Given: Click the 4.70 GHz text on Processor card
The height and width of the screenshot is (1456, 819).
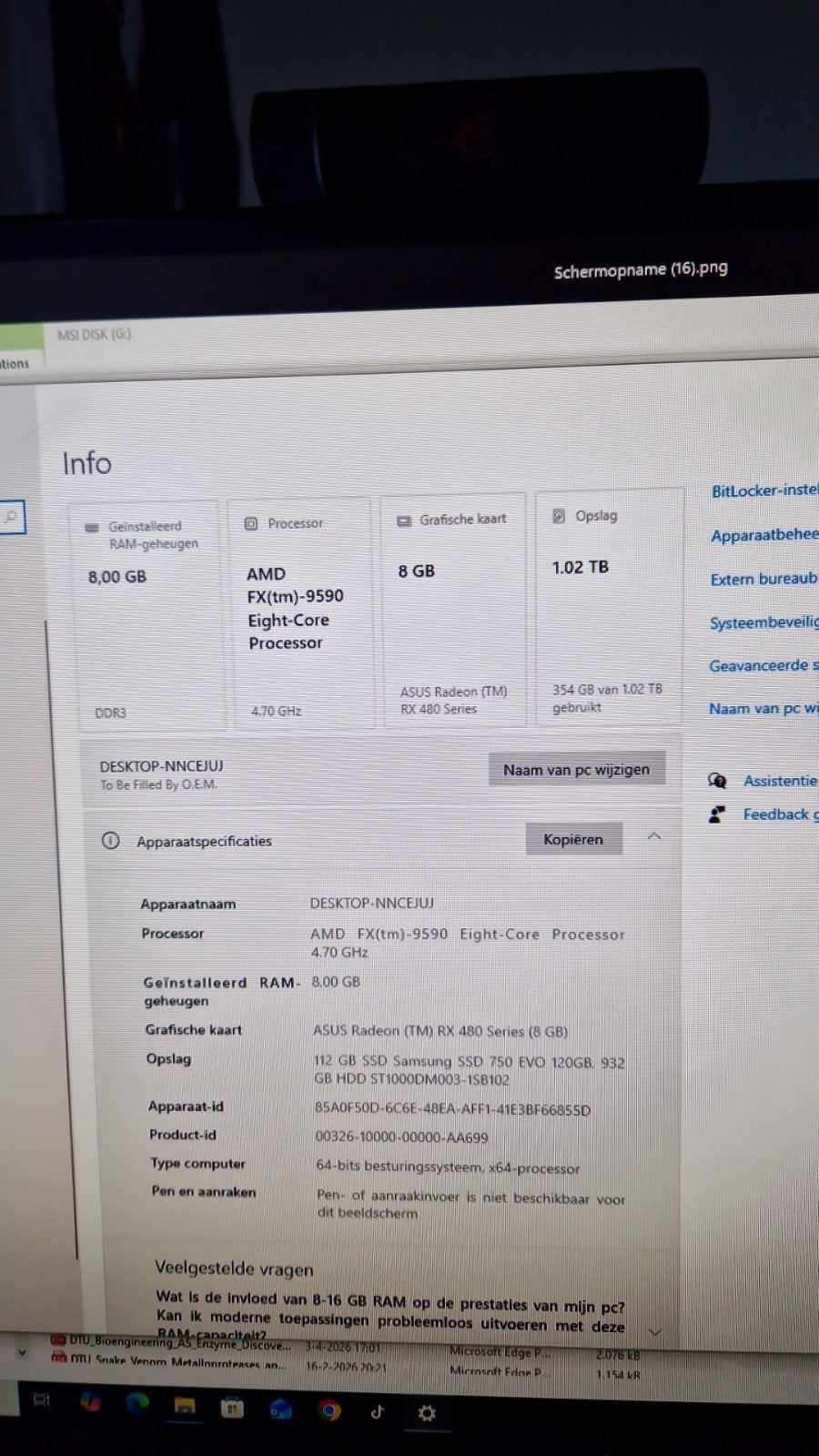Looking at the screenshot, I should [x=276, y=711].
